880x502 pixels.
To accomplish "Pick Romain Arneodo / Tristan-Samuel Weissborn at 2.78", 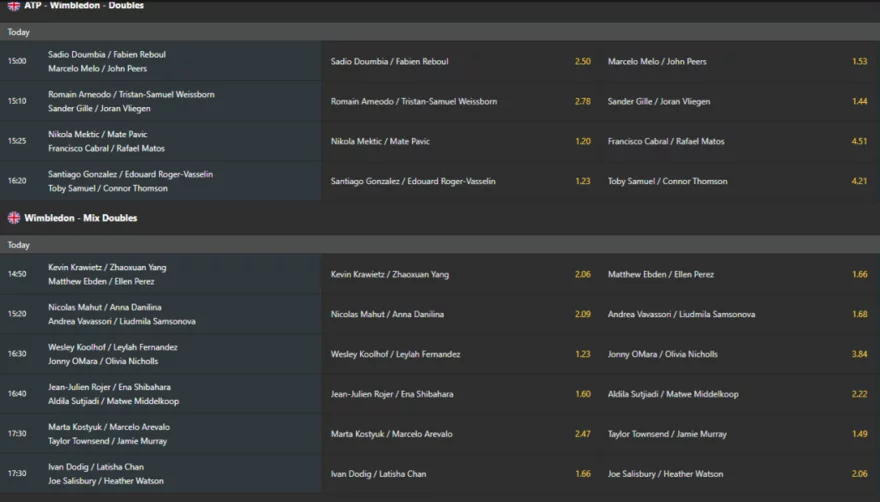I will click(x=460, y=102).
